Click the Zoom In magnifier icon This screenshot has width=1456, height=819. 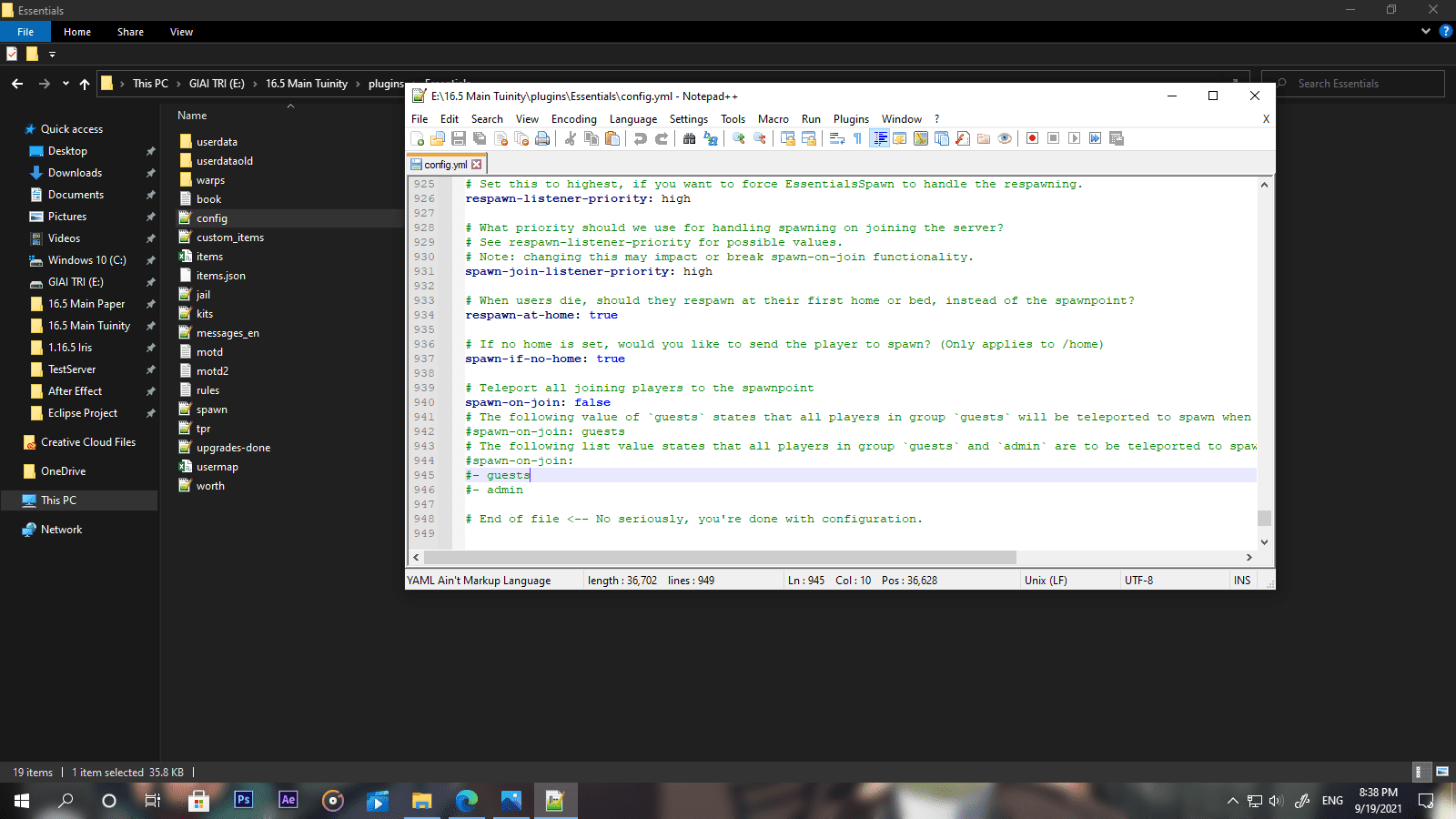click(x=739, y=138)
